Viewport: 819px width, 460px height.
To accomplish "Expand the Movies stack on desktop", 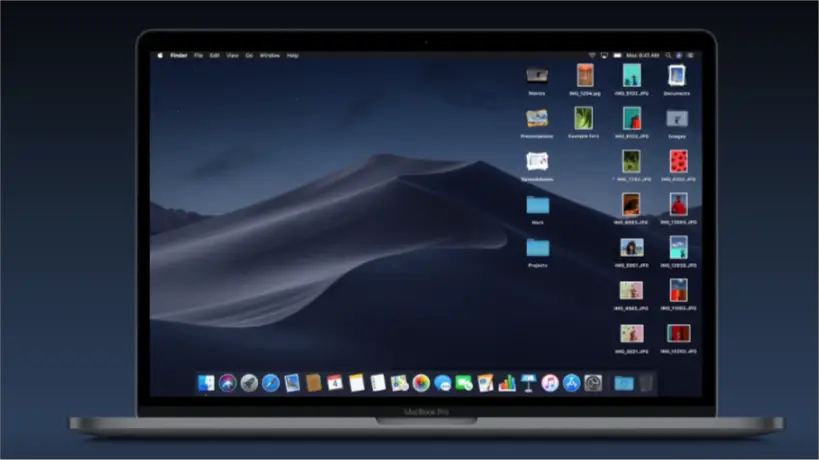I will [537, 76].
